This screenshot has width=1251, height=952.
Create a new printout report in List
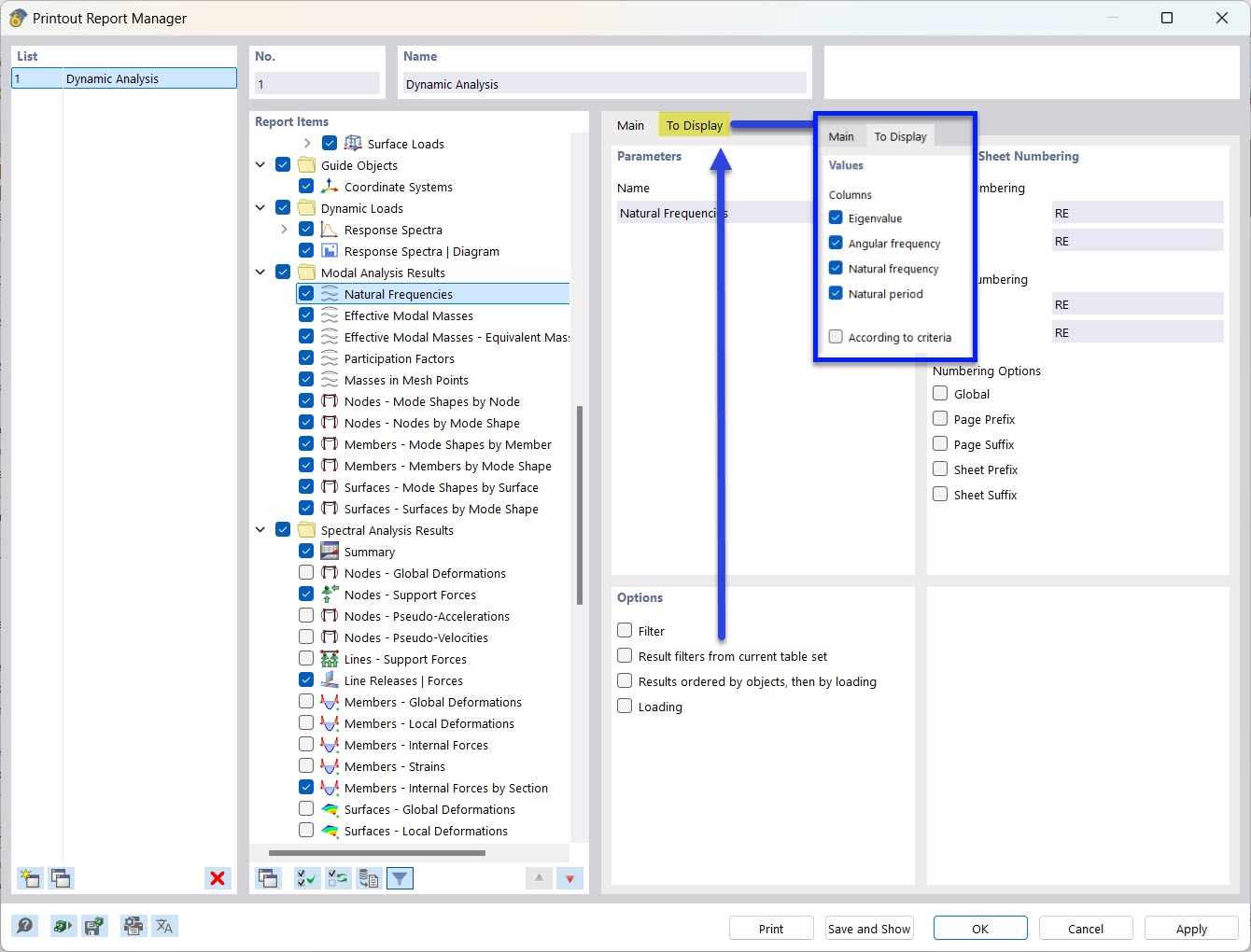click(30, 877)
